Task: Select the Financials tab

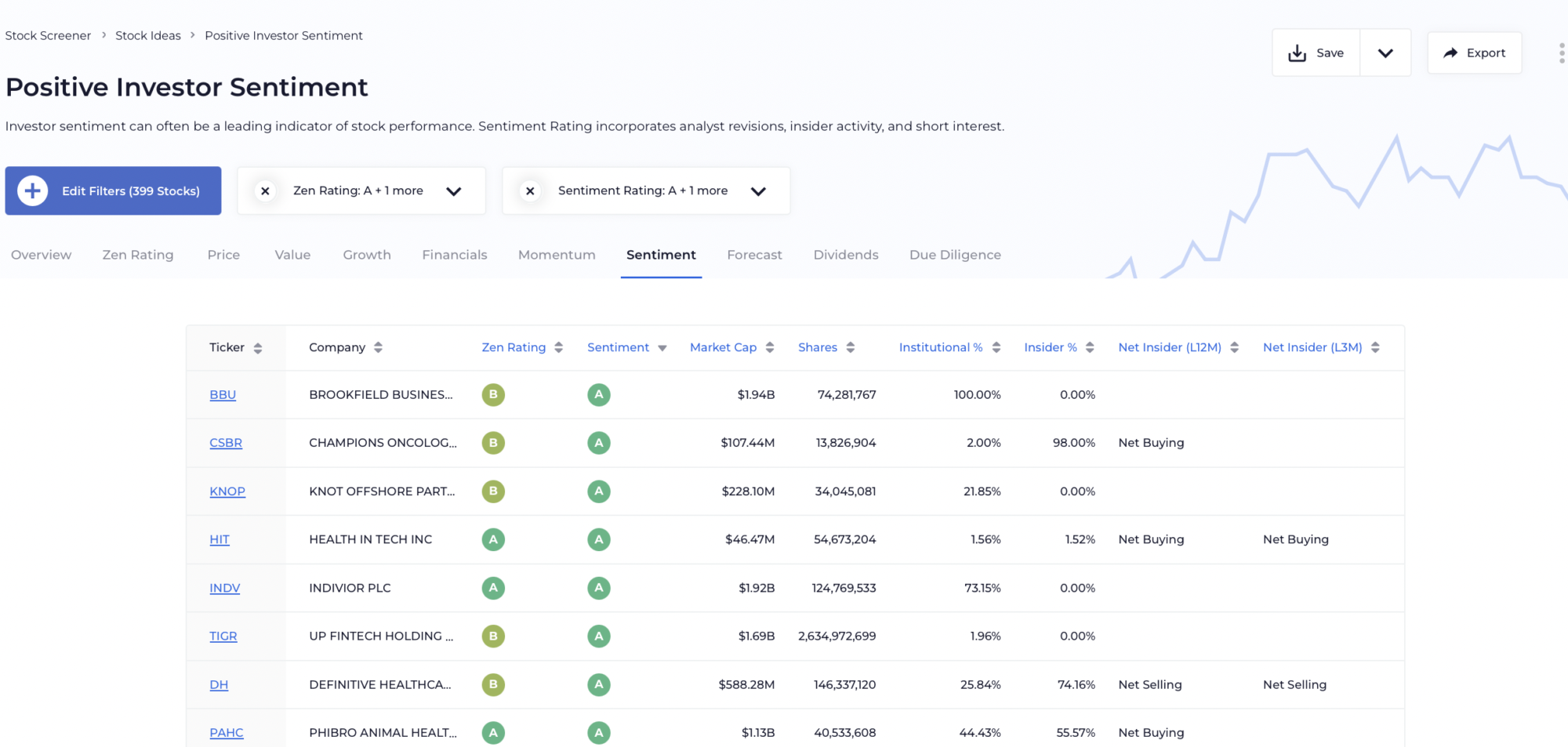Action: pyautogui.click(x=455, y=255)
